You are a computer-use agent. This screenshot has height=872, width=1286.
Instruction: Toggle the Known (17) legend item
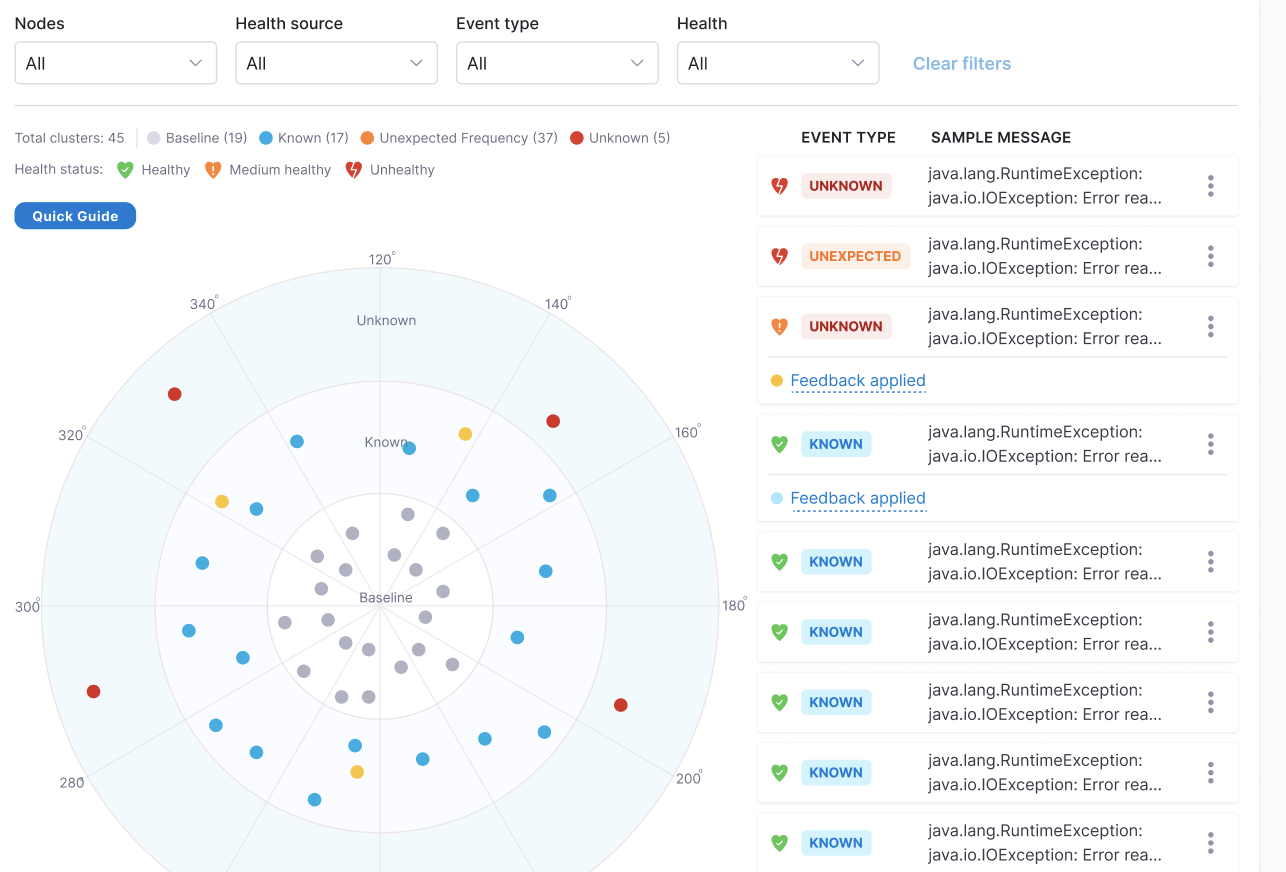(x=304, y=138)
